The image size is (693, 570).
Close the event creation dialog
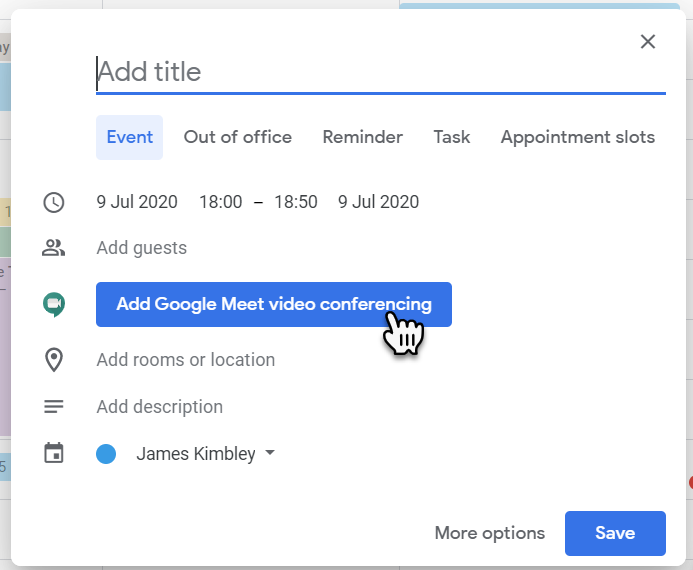(647, 42)
